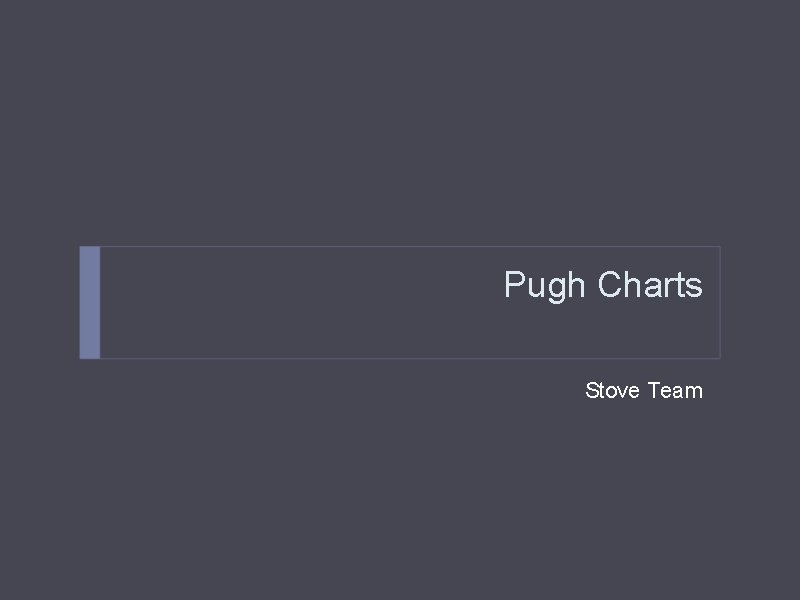800x600 pixels.
Task: Click blank area left of 'Pugh Charts' text
Action: pos(300,286)
